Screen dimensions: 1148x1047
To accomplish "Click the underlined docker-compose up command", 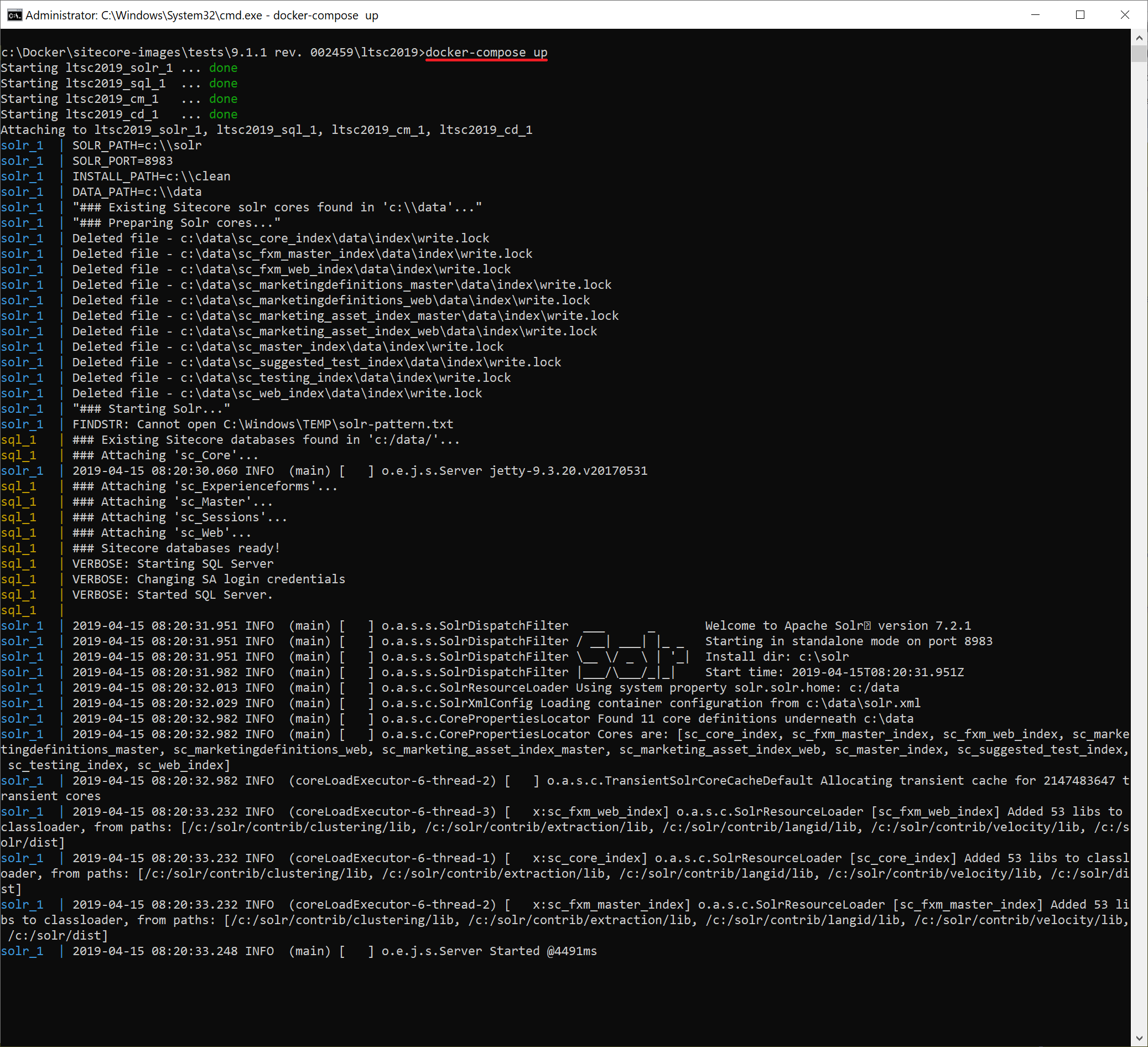I will click(486, 53).
